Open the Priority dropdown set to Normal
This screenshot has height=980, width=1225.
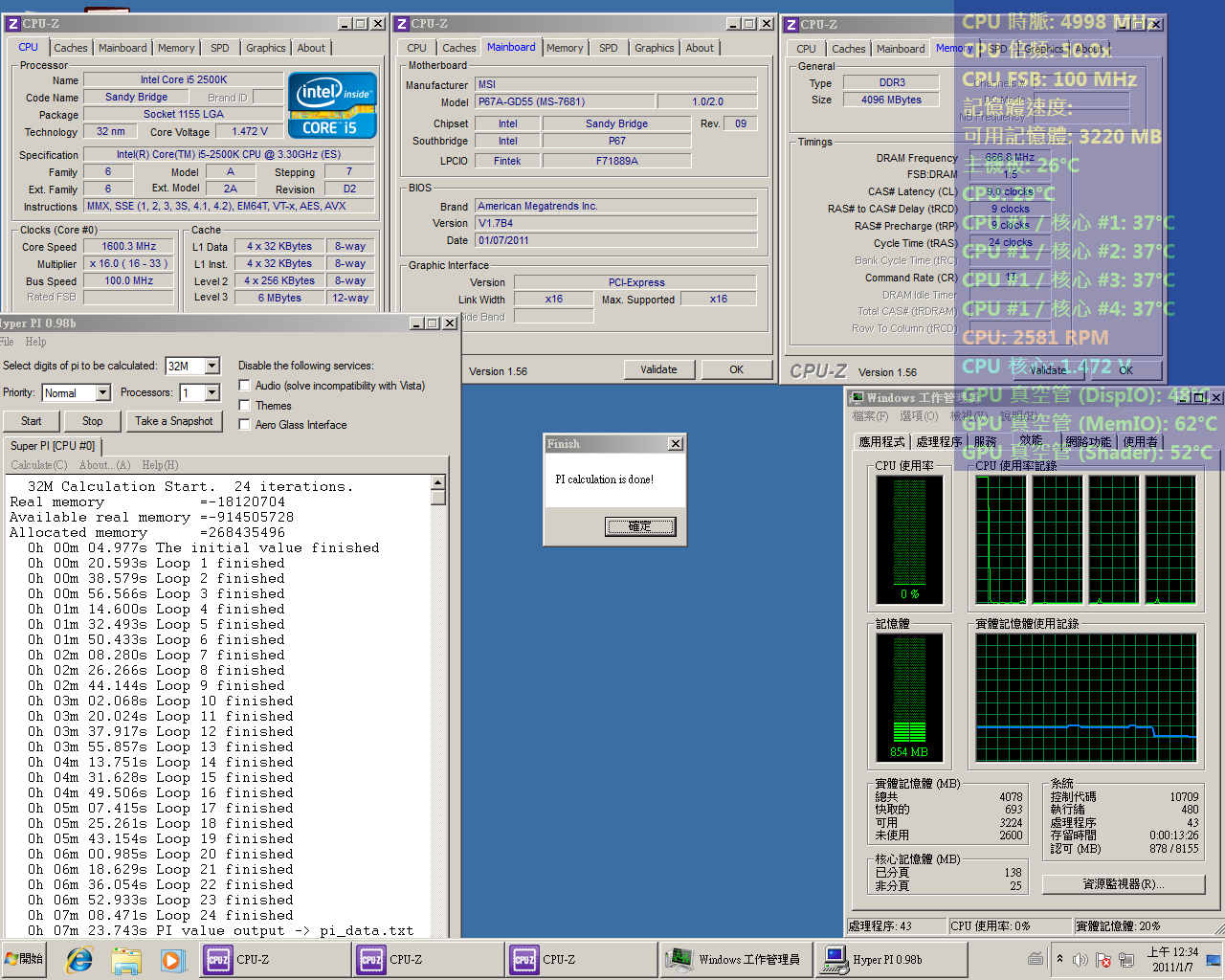102,393
